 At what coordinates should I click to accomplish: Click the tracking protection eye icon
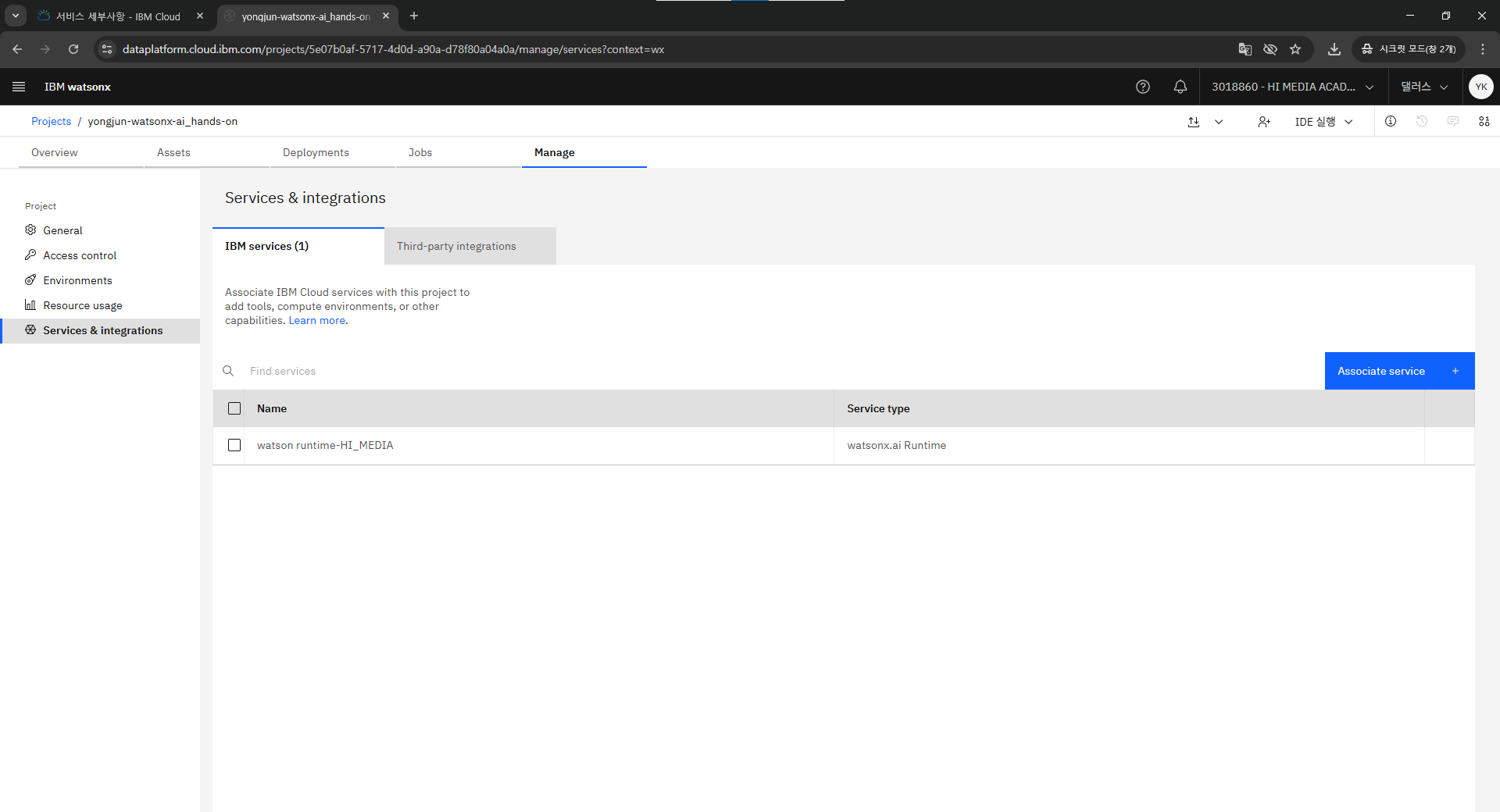(x=1270, y=49)
